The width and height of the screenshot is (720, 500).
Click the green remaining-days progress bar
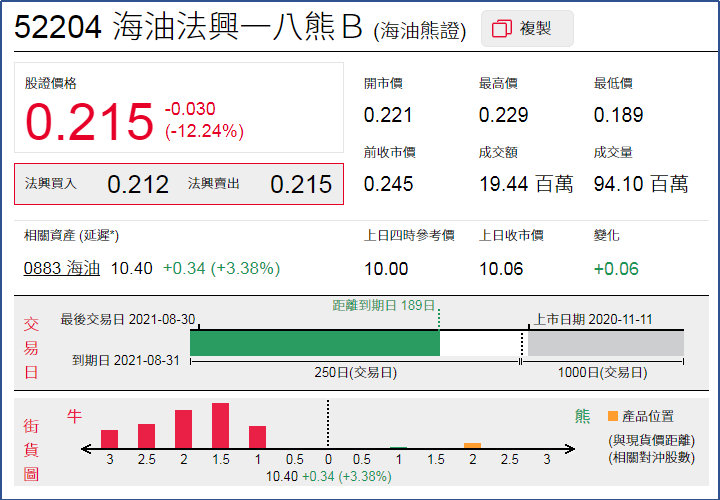(x=315, y=343)
